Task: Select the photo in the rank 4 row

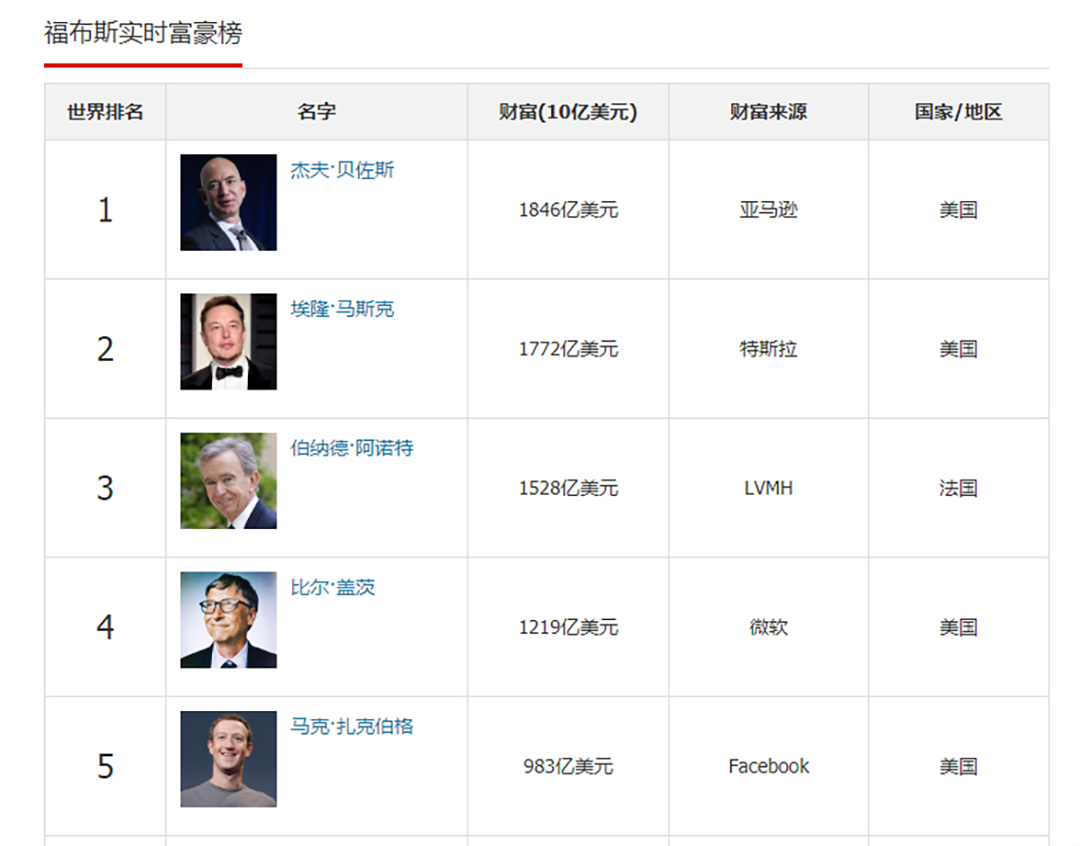Action: click(228, 619)
